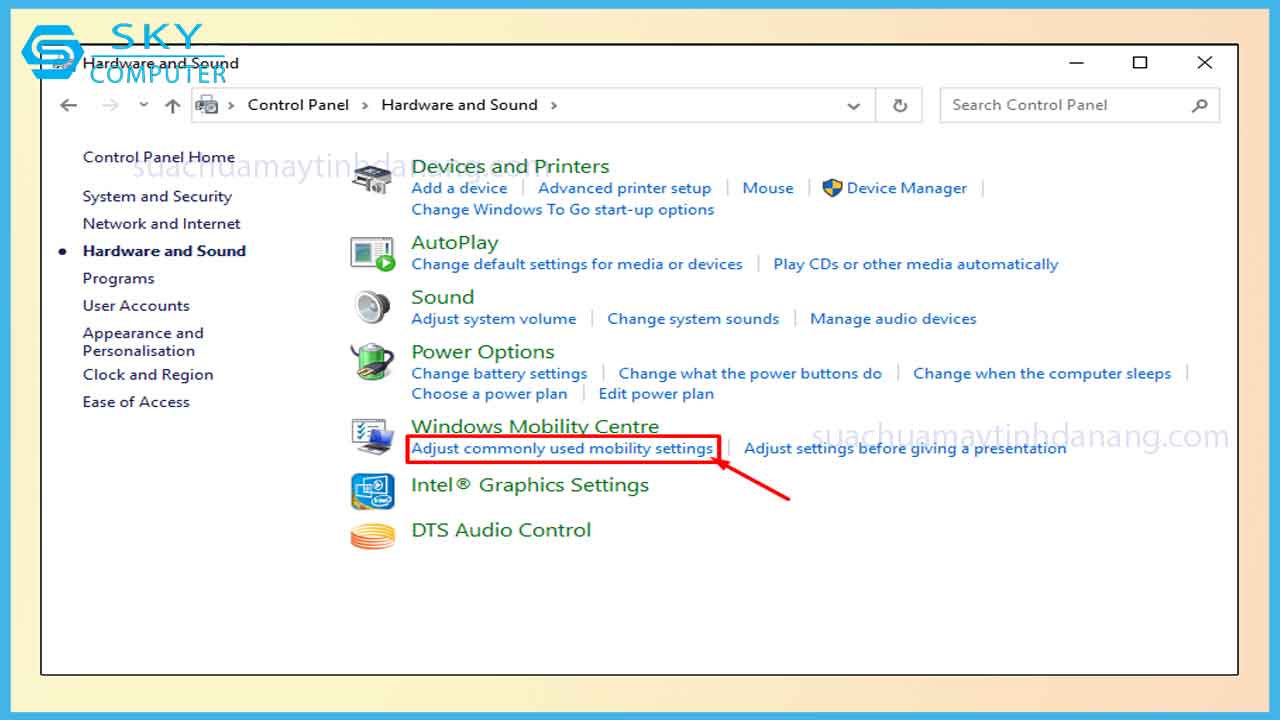The height and width of the screenshot is (720, 1280).
Task: Navigate back to previous page
Action: click(68, 105)
